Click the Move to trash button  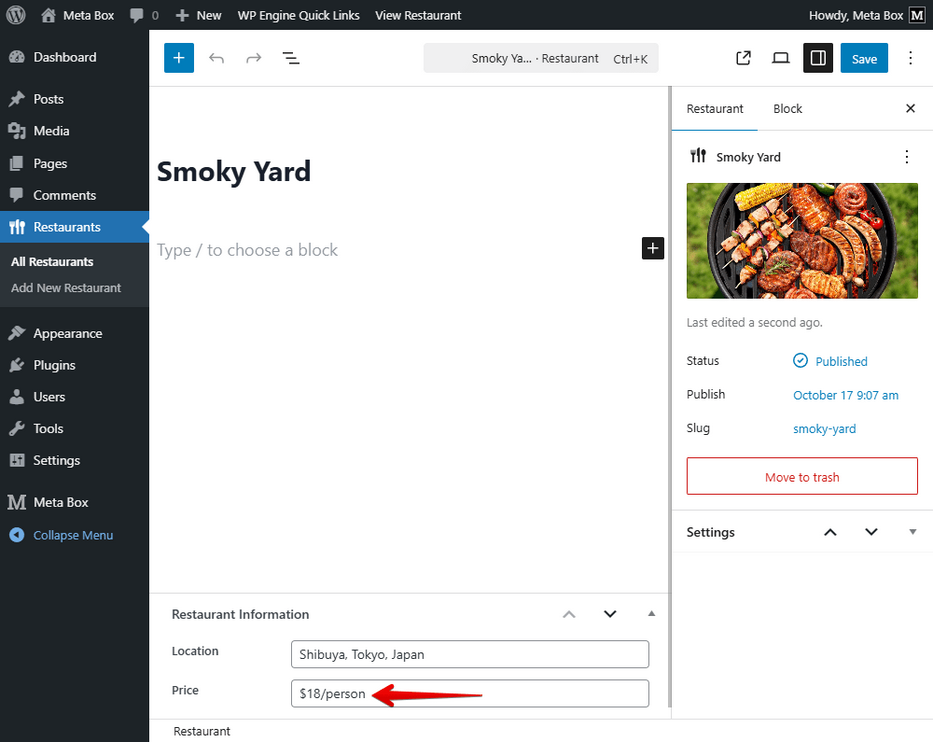click(x=802, y=477)
